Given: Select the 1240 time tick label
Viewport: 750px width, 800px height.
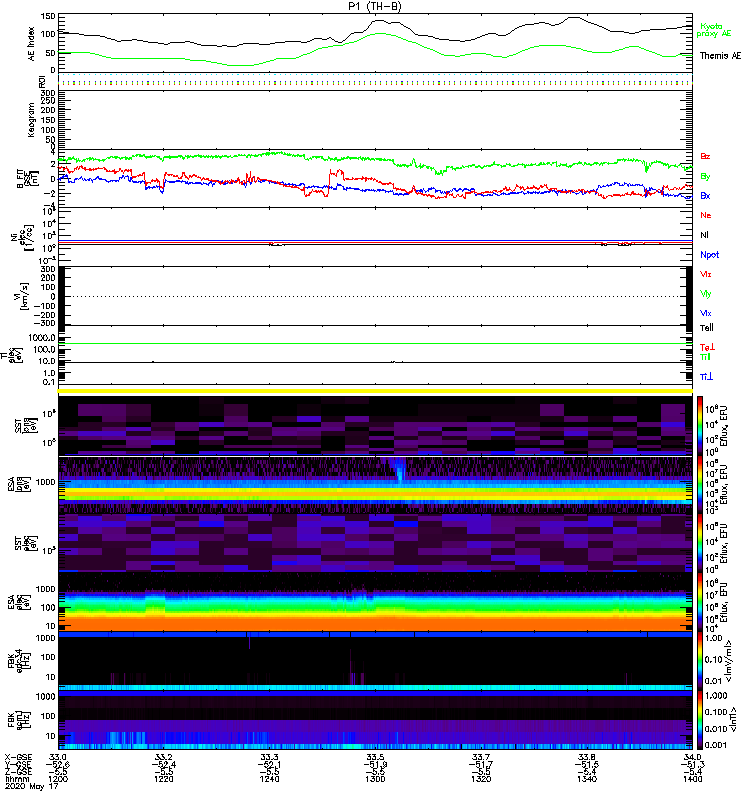Looking at the screenshot, I should click(269, 779).
